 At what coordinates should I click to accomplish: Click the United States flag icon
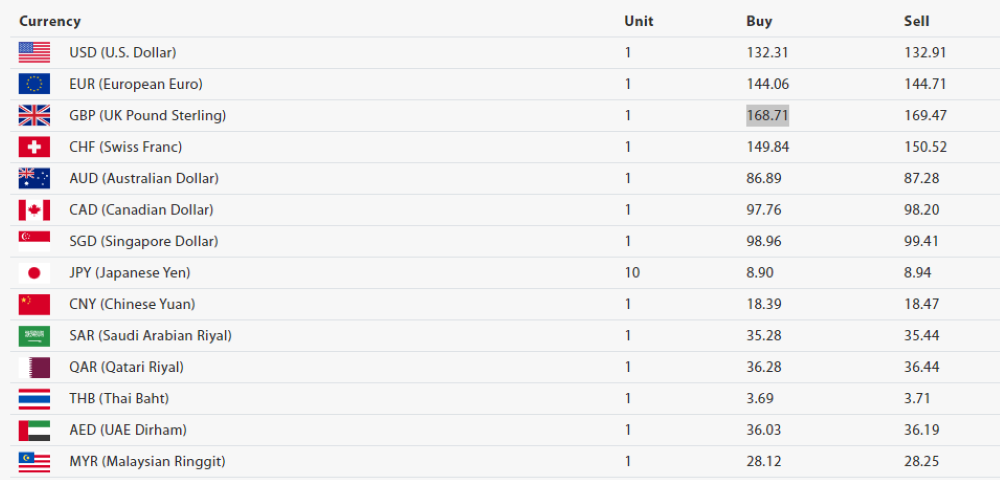pyautogui.click(x=34, y=52)
